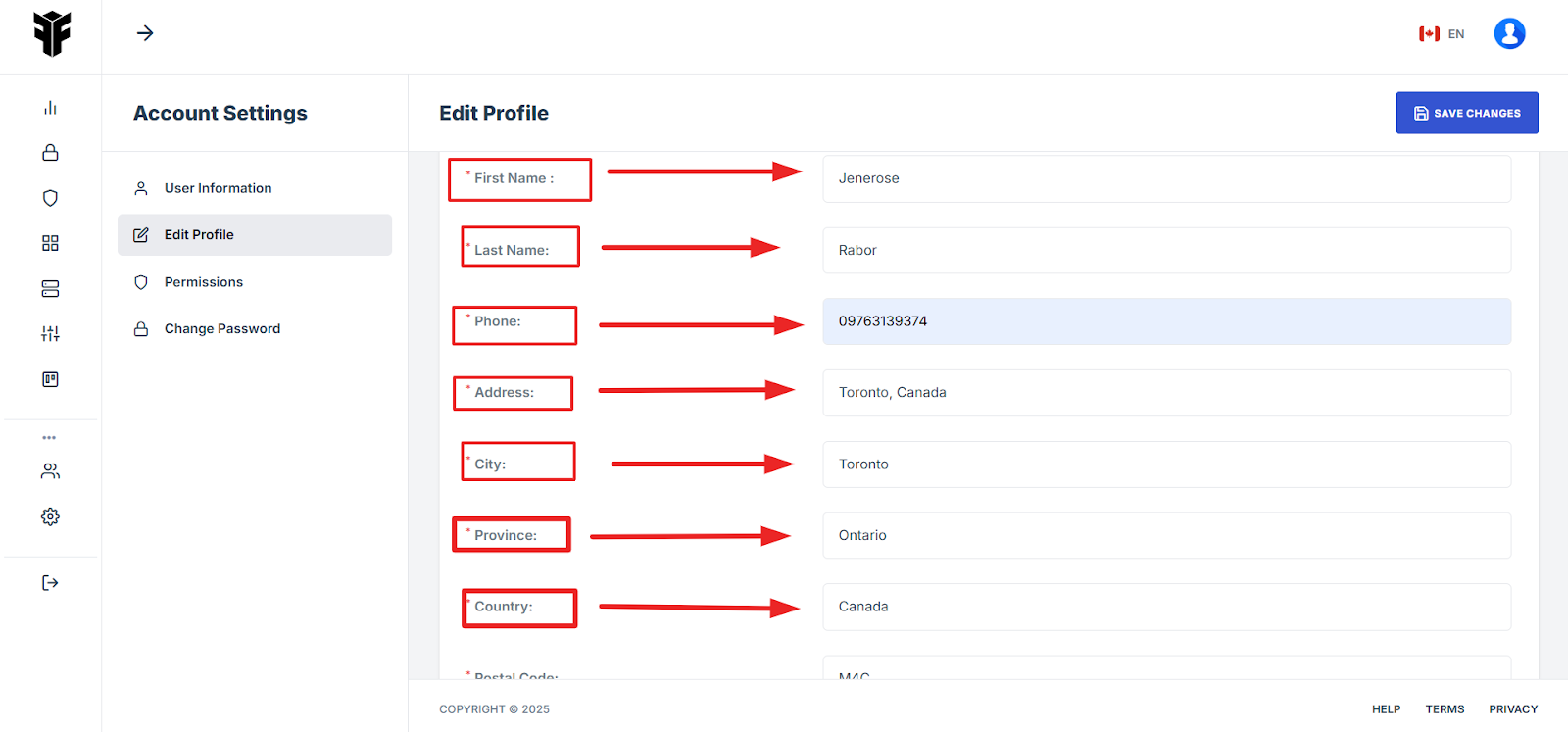The width and height of the screenshot is (1568, 732).
Task: Click the server stack sidebar icon
Action: (x=50, y=289)
